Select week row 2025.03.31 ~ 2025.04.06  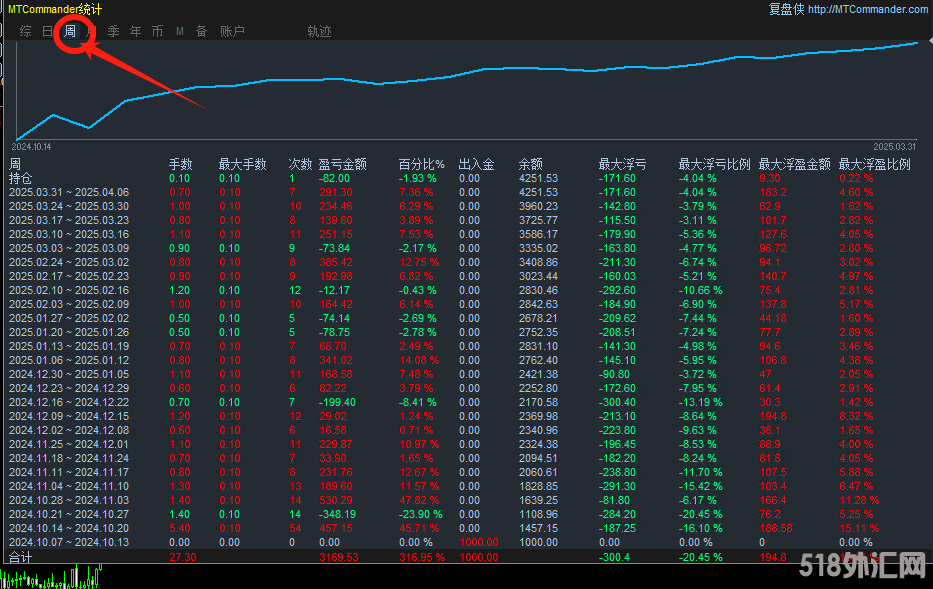tap(69, 192)
